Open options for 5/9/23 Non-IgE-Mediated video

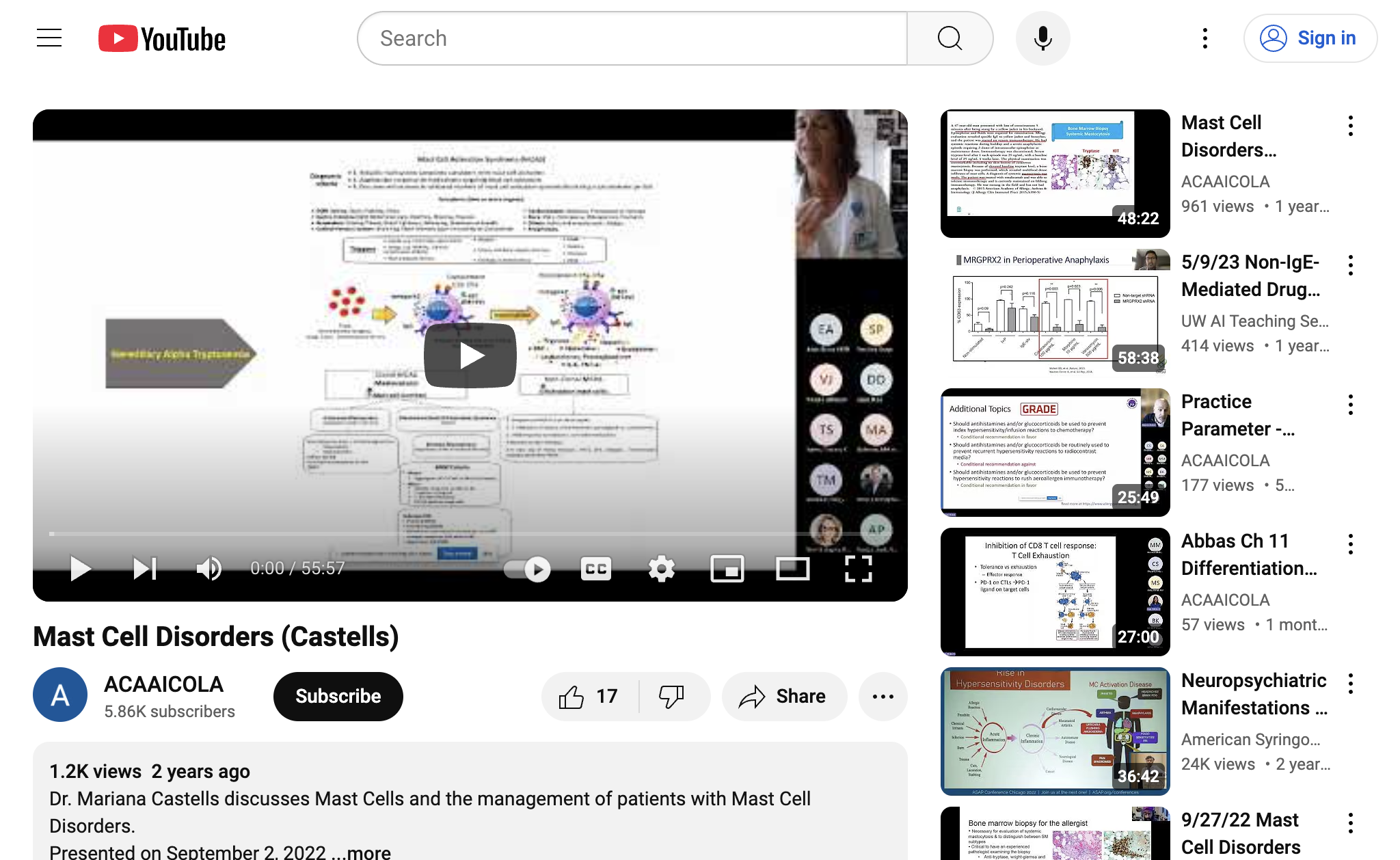tap(1350, 265)
